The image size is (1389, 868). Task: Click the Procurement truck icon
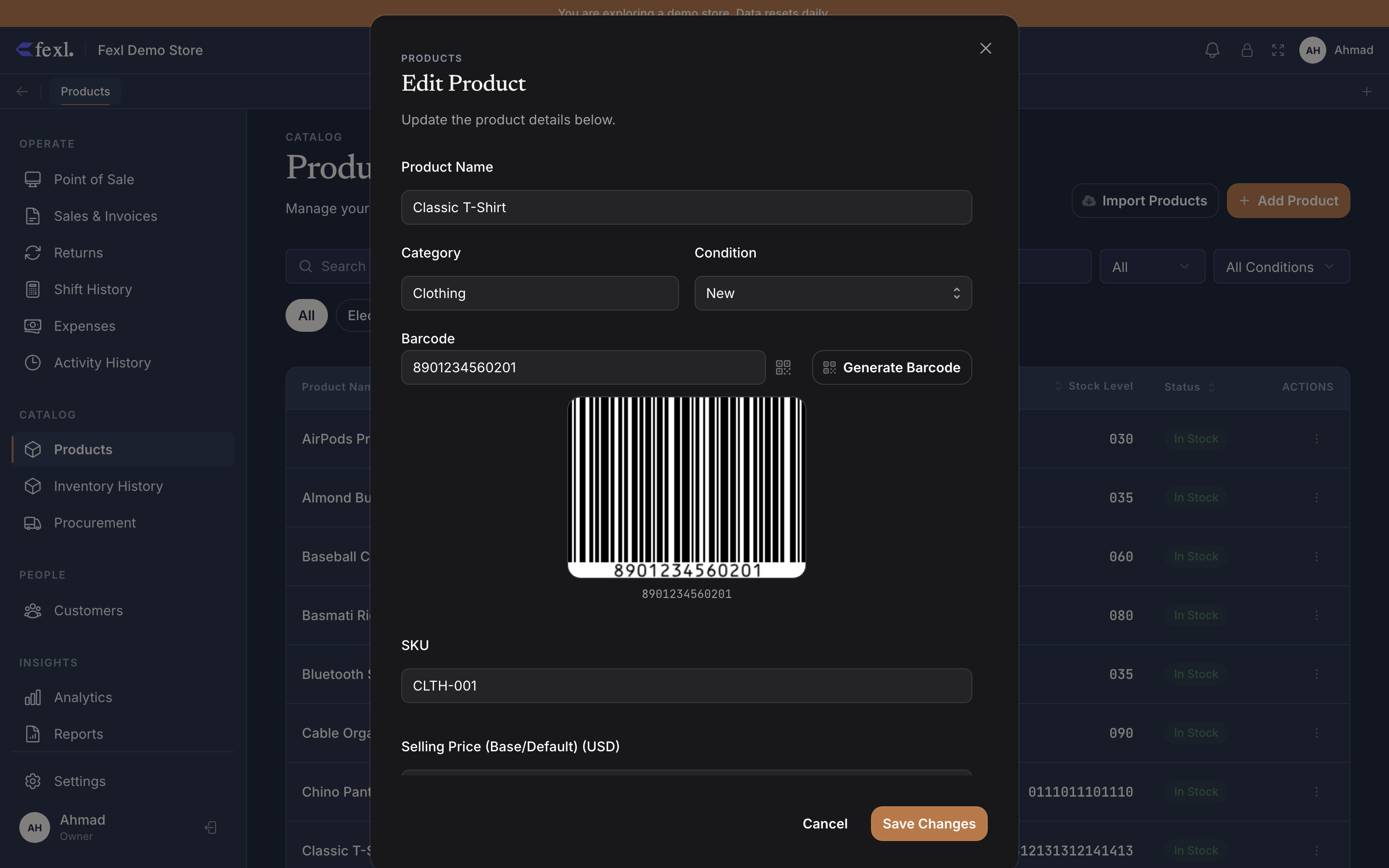pos(33,523)
